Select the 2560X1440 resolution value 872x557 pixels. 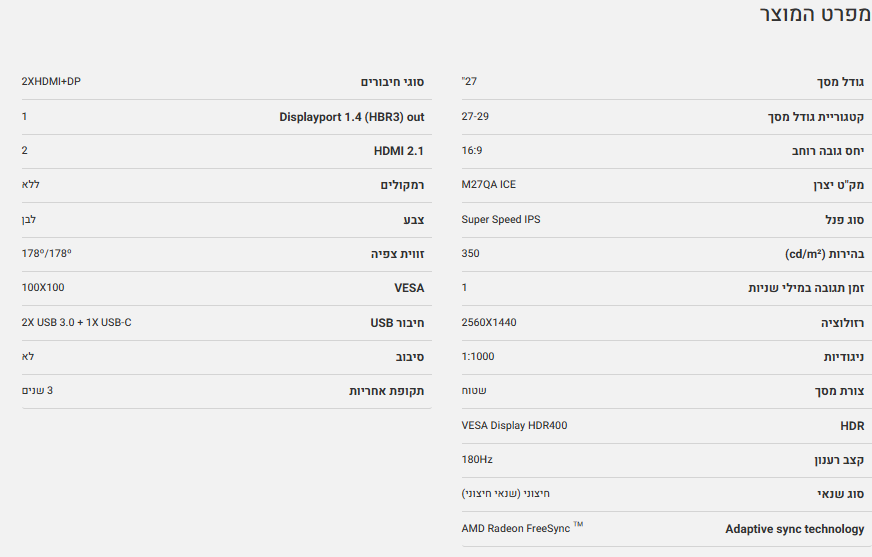click(488, 322)
